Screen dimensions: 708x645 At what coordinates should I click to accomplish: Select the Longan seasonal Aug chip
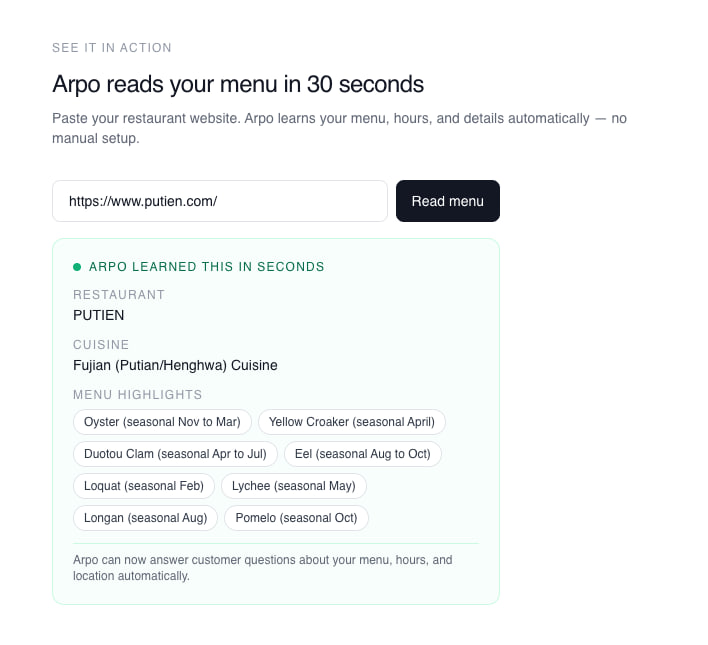tap(145, 518)
